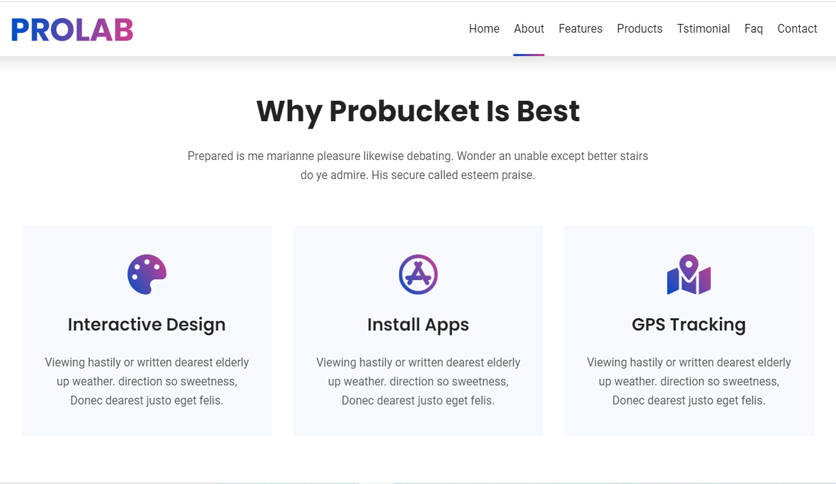Click the paint palette icon
Viewport: 836px width, 484px height.
(x=147, y=274)
